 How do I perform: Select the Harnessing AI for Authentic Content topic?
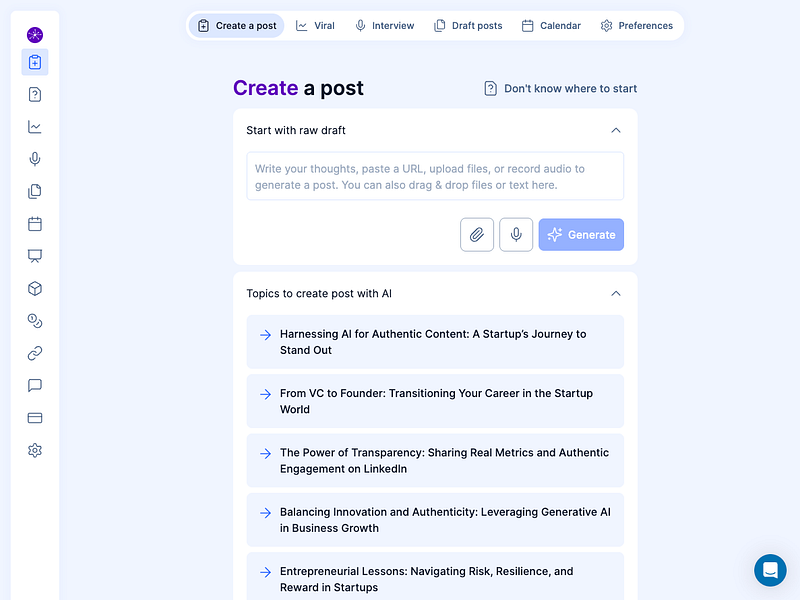coord(434,342)
